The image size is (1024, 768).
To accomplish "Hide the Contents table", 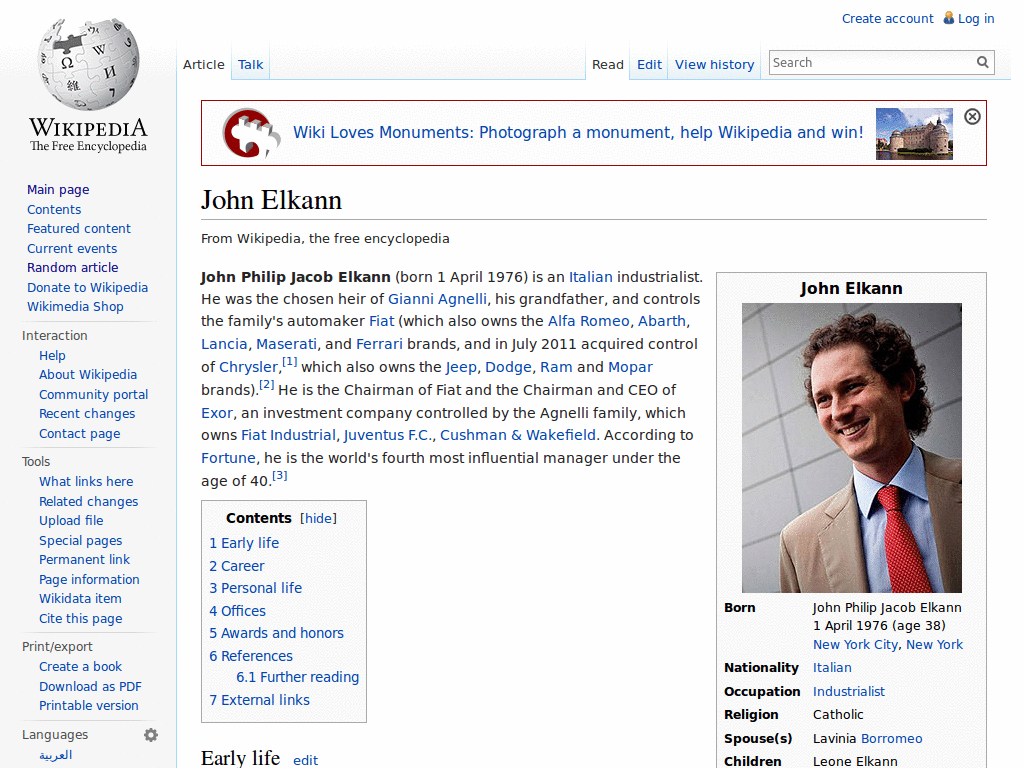I will [x=319, y=518].
